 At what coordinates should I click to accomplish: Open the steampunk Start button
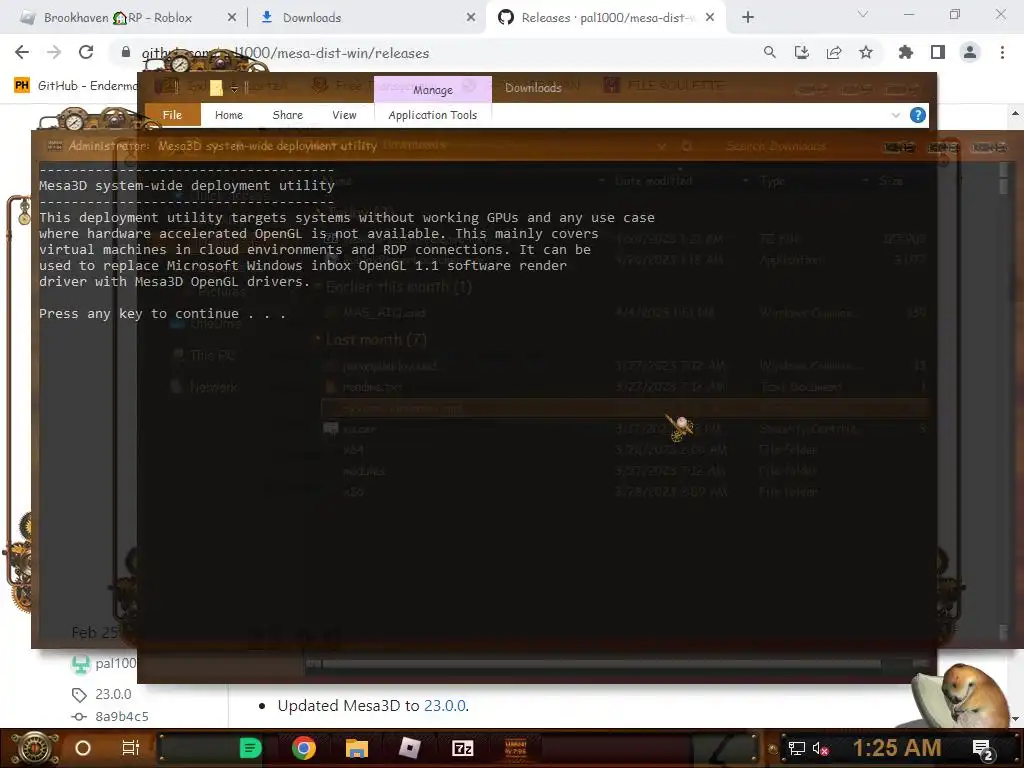[x=35, y=748]
